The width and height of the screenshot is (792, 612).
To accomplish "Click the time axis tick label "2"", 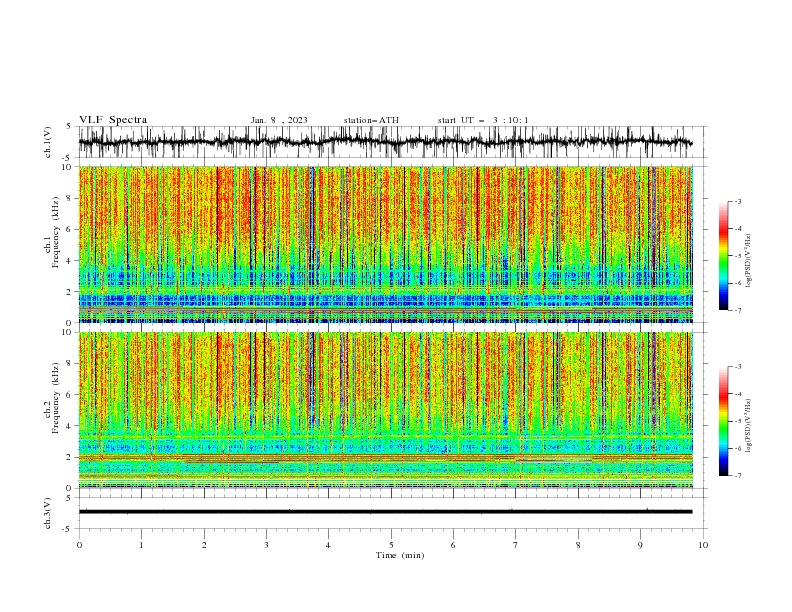I will pos(204,545).
